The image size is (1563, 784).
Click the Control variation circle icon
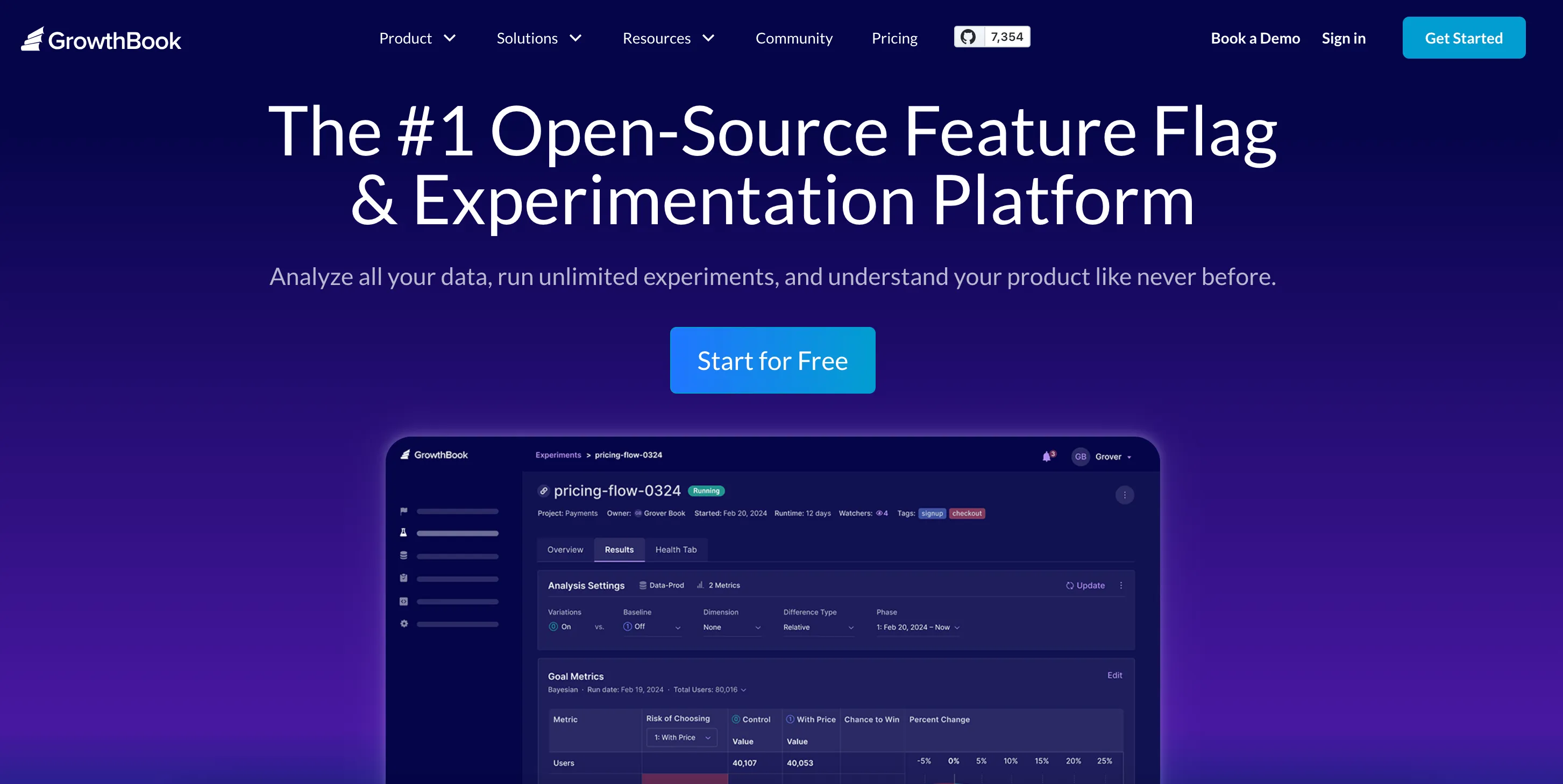click(x=736, y=719)
